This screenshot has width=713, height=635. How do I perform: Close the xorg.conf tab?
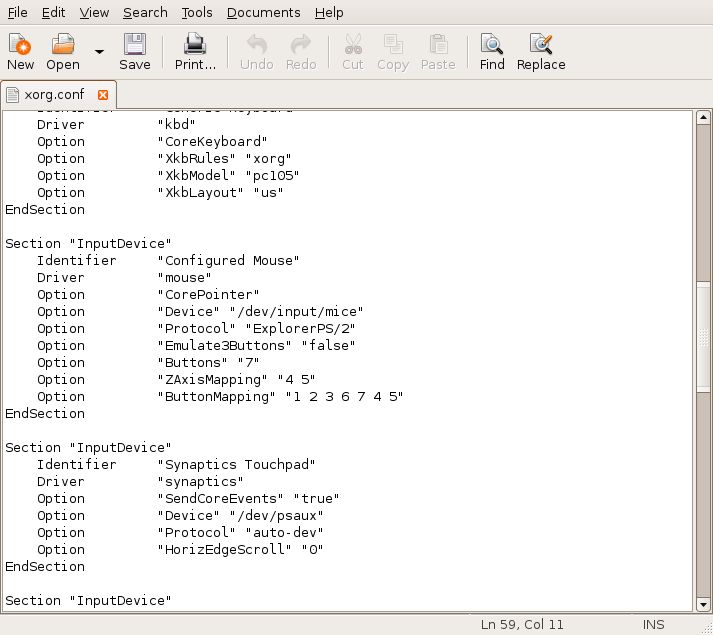tap(103, 95)
